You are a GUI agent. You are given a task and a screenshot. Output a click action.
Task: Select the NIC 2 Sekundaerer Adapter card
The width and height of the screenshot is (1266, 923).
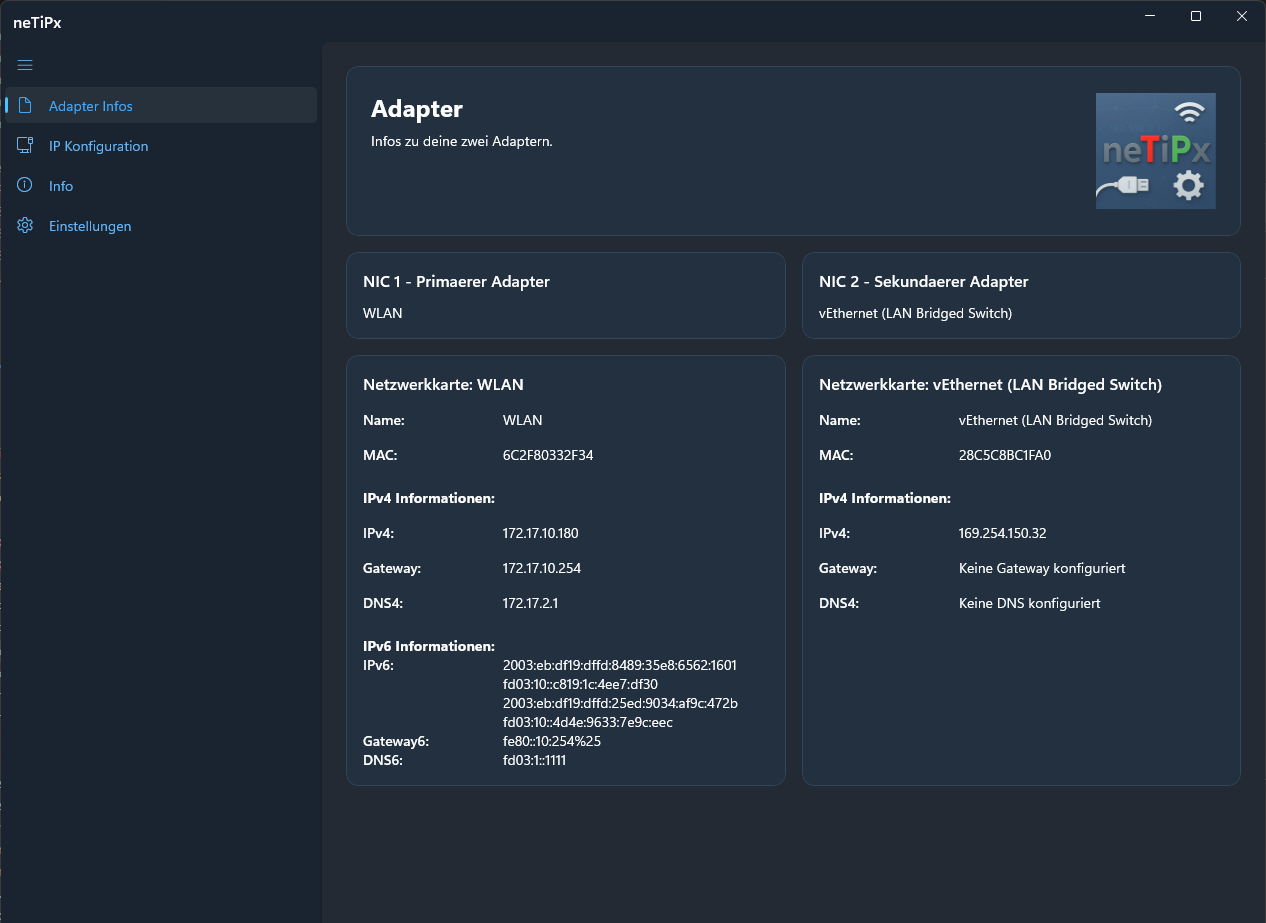tap(1021, 295)
